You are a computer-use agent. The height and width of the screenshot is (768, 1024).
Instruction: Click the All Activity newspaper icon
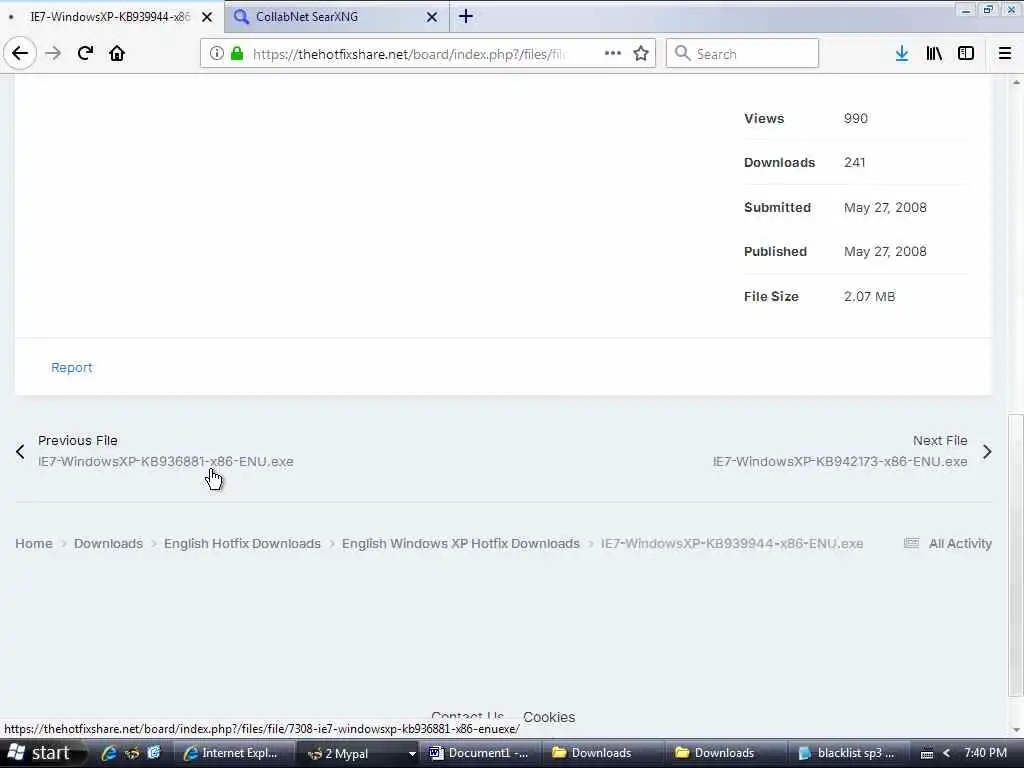click(x=912, y=543)
